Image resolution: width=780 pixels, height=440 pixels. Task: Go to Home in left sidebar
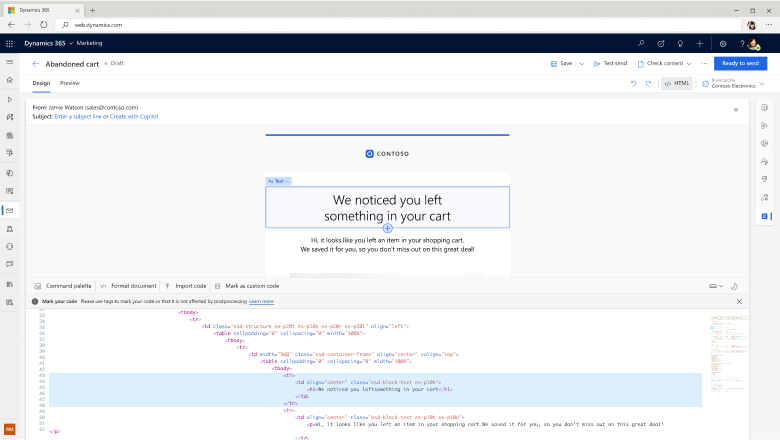9,80
